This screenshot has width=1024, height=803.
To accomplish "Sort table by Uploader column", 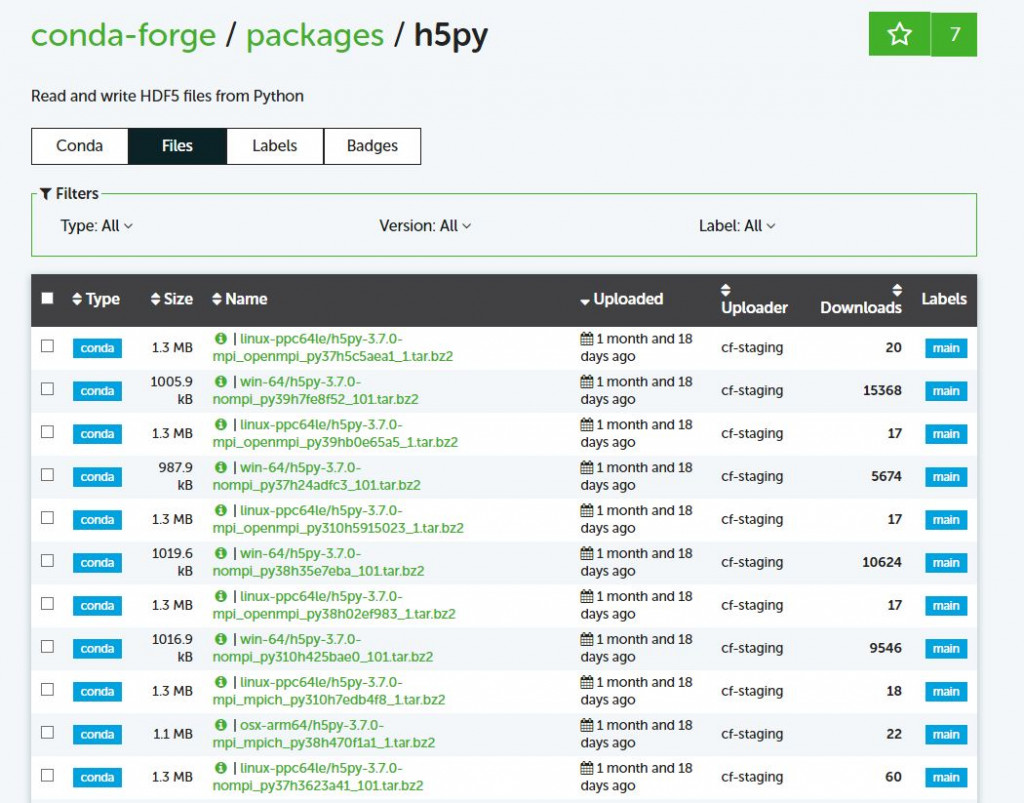I will coord(754,300).
